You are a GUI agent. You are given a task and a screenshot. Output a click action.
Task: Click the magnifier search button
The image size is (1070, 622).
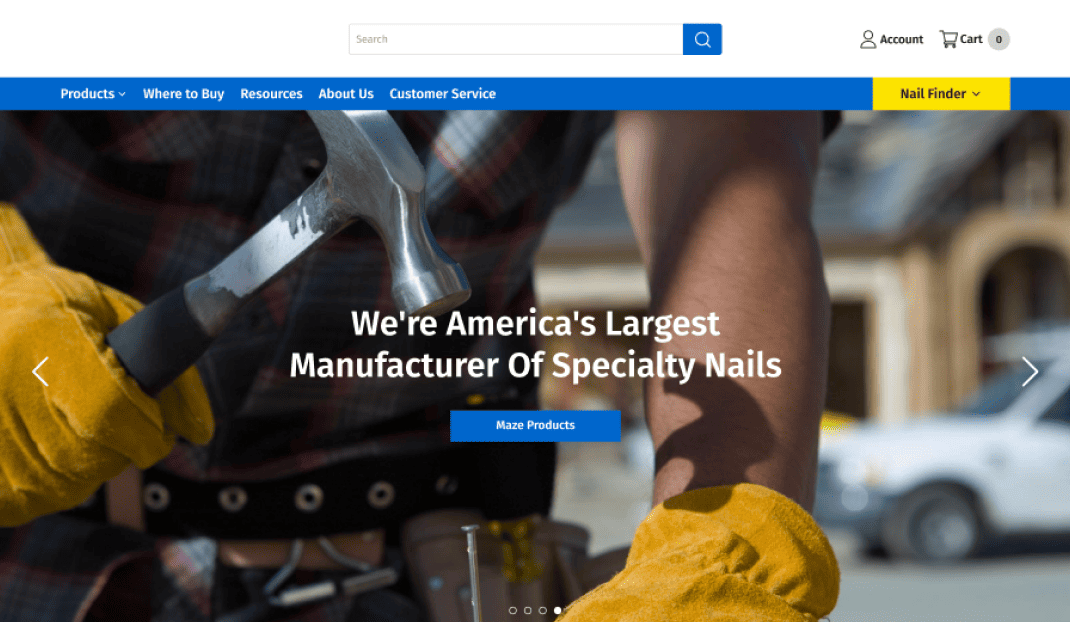pos(702,40)
